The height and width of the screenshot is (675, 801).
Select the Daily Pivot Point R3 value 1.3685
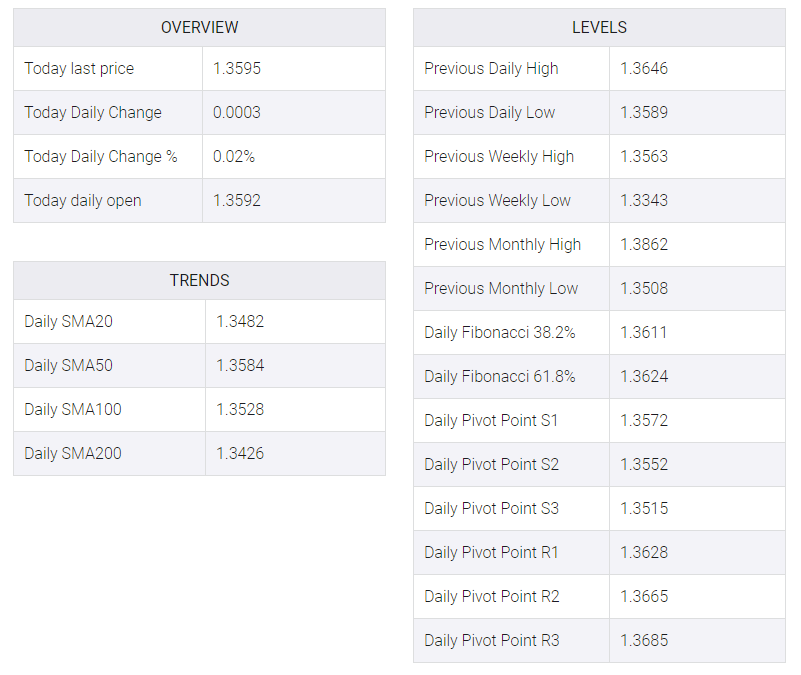pyautogui.click(x=644, y=640)
